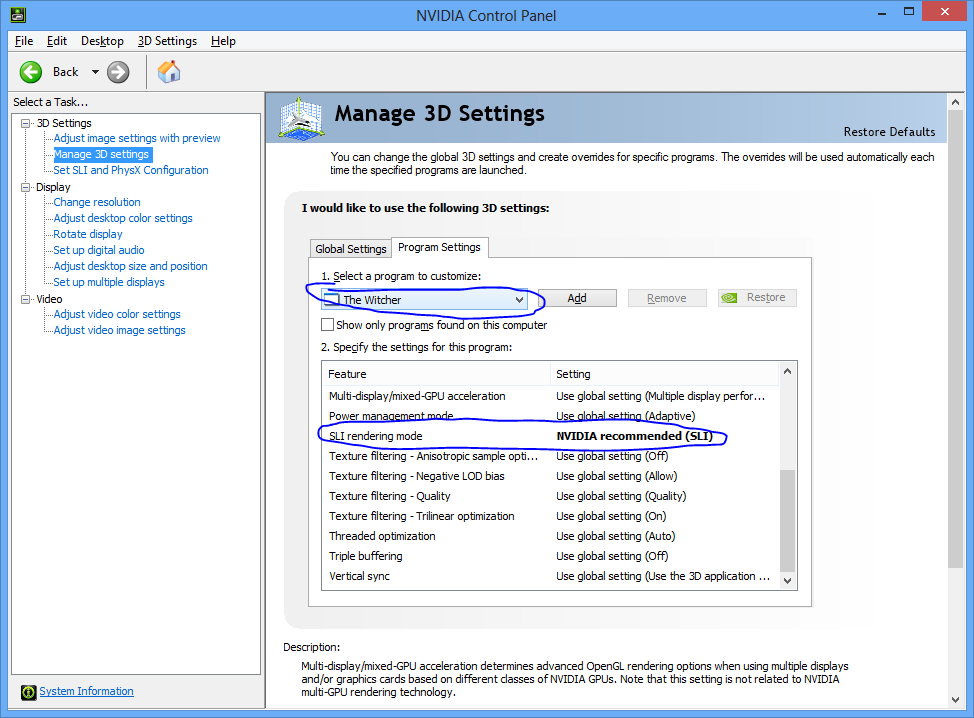Click the grey Forward arrow icon
Image resolution: width=974 pixels, height=718 pixels.
118,72
